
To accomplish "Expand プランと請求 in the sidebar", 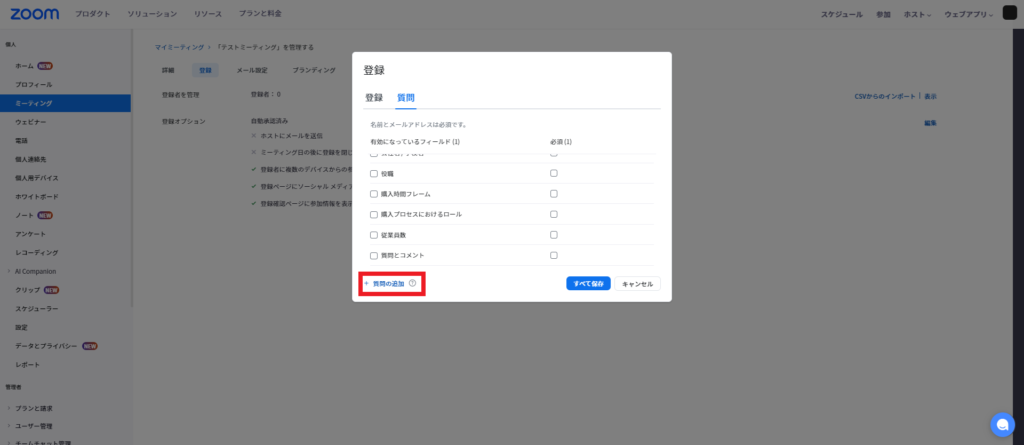I will (x=10, y=408).
